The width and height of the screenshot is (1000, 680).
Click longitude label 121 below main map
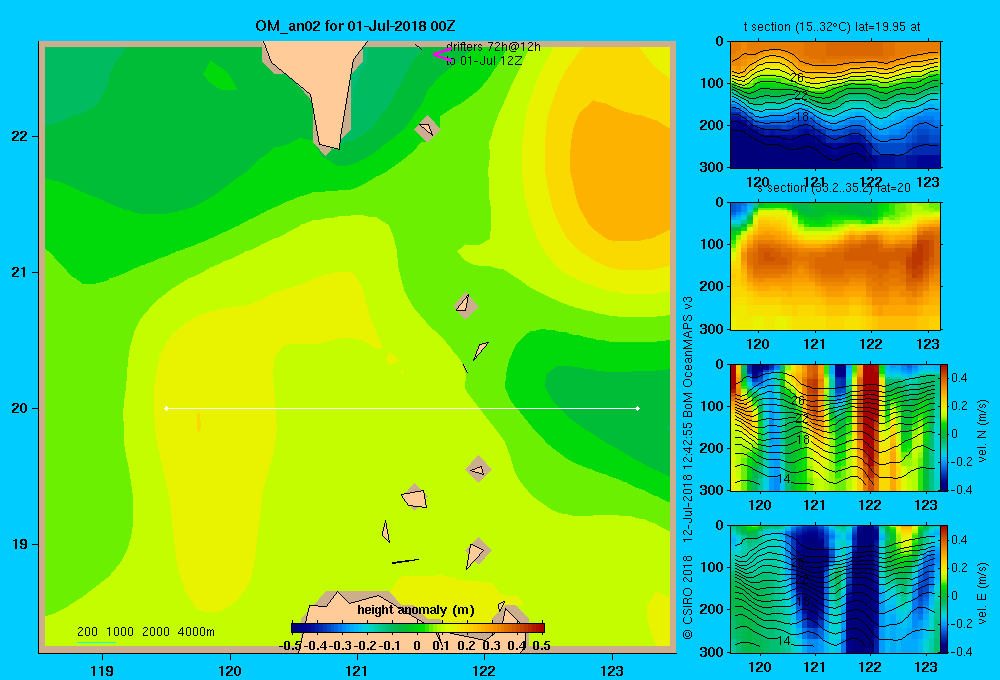(x=357, y=670)
